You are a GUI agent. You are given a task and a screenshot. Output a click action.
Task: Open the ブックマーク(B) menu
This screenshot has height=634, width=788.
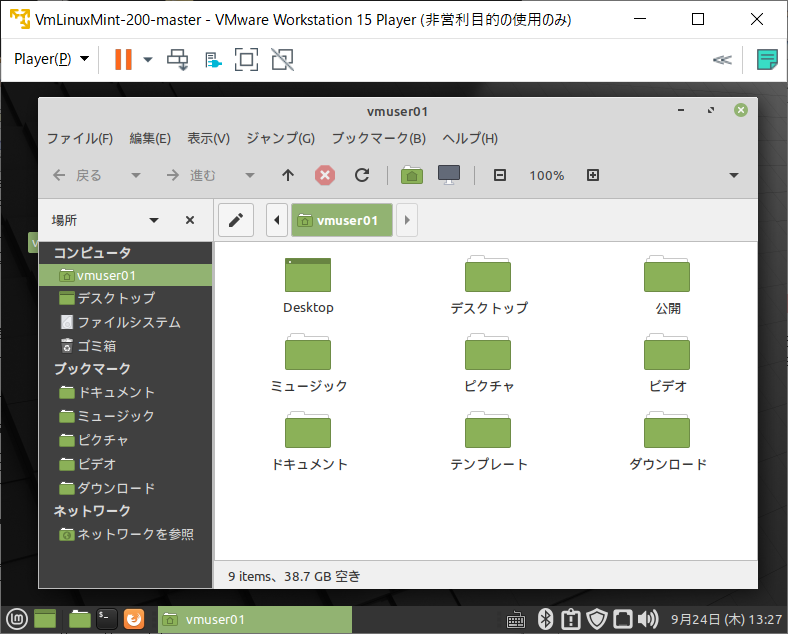point(379,138)
